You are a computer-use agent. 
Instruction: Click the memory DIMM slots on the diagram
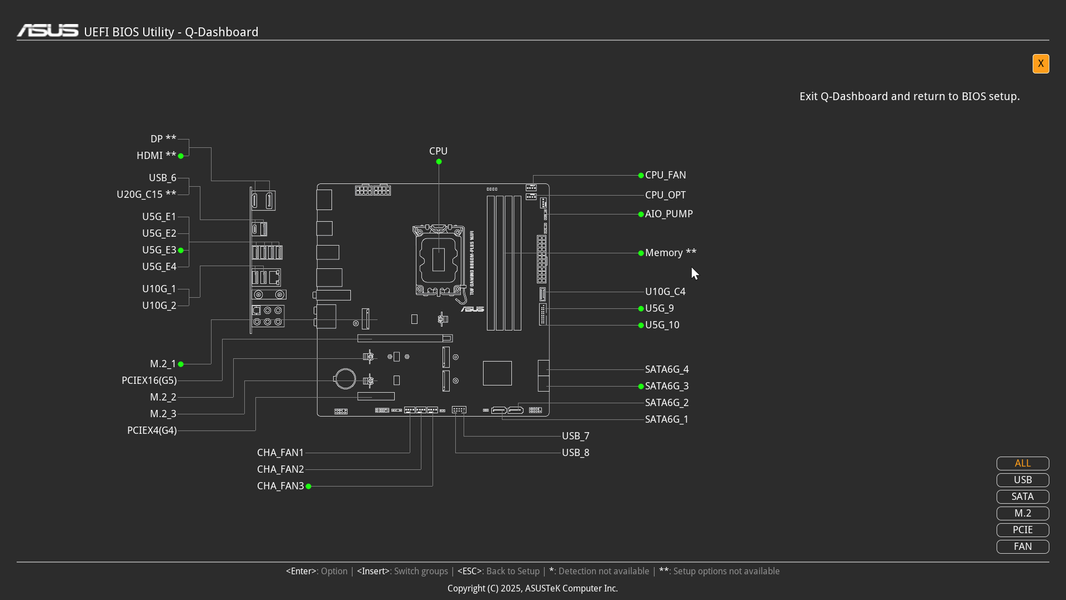(504, 264)
